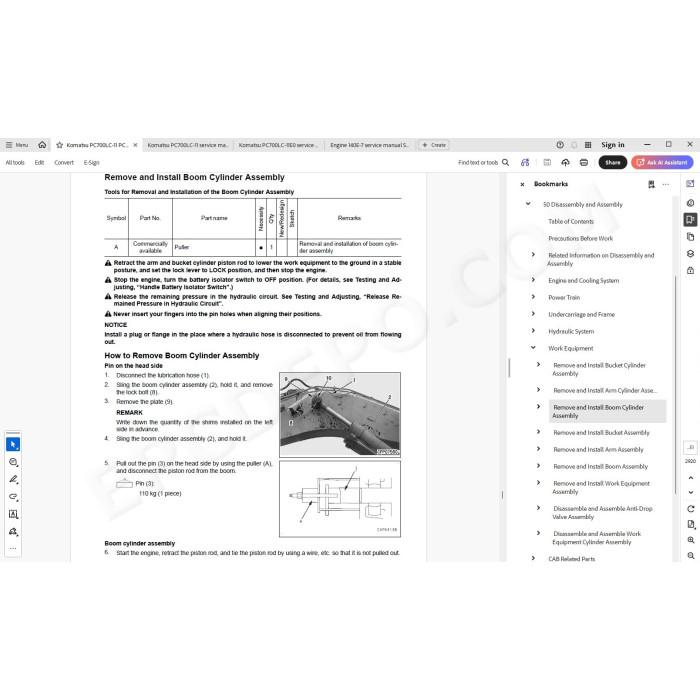Switch to Engine 140E-7 service manual tab
Screen dimensions: 700x700
tap(369, 145)
